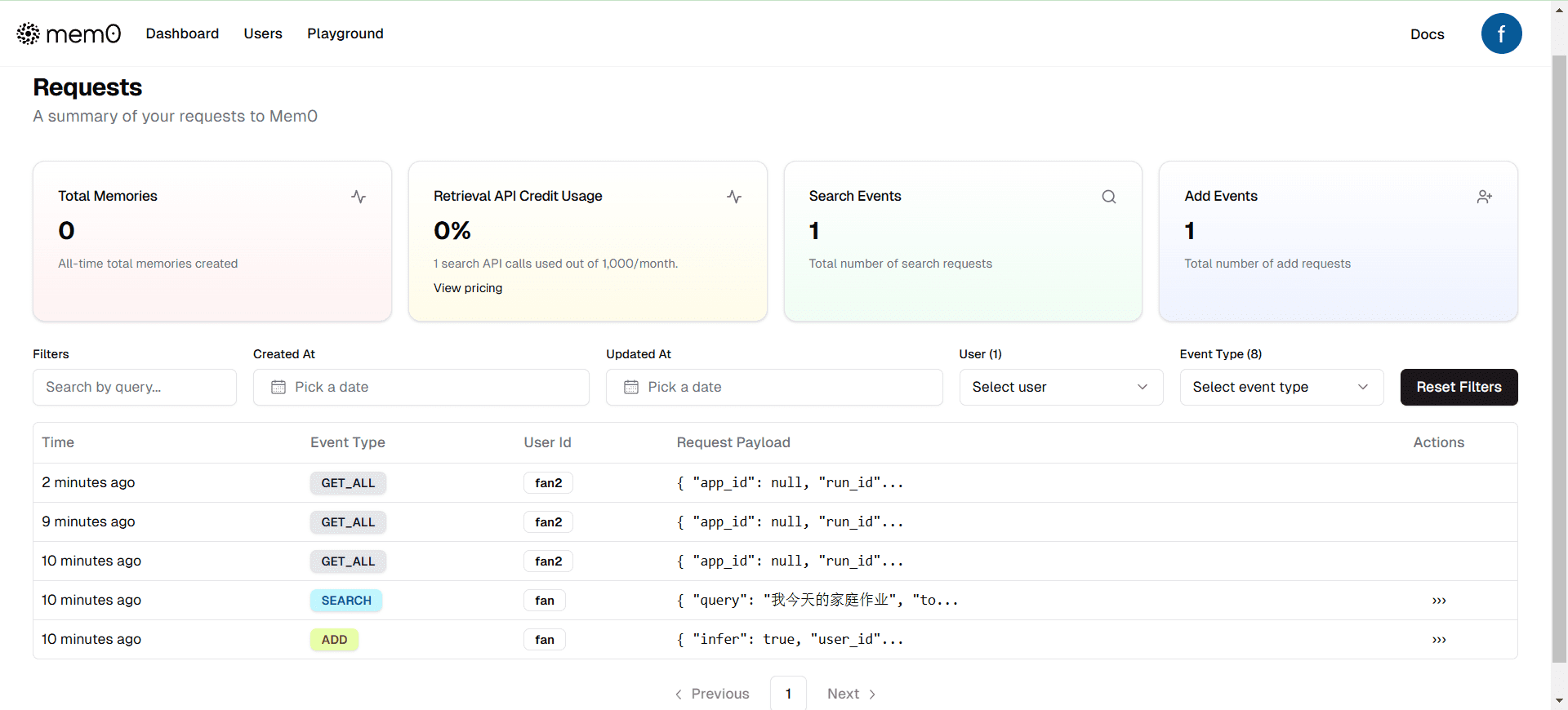Open the Updated At date picker
Viewport: 1568px width, 710px height.
coord(774,387)
